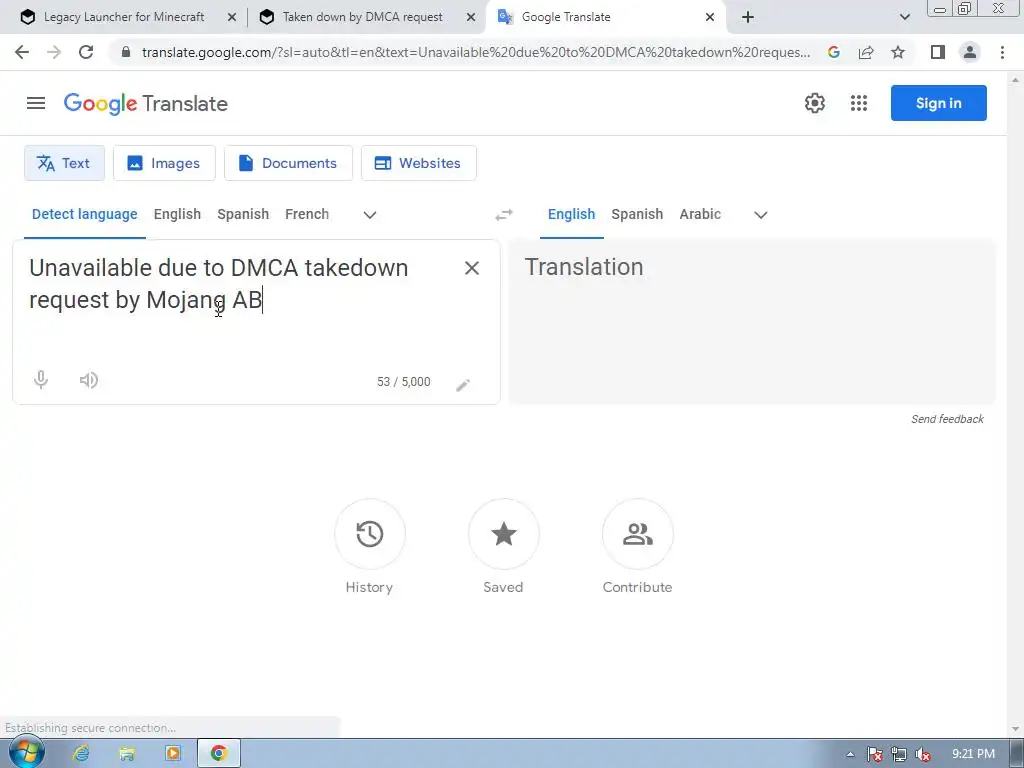Open the muted volume tray icon
The width and height of the screenshot is (1024, 768).
coord(923,754)
